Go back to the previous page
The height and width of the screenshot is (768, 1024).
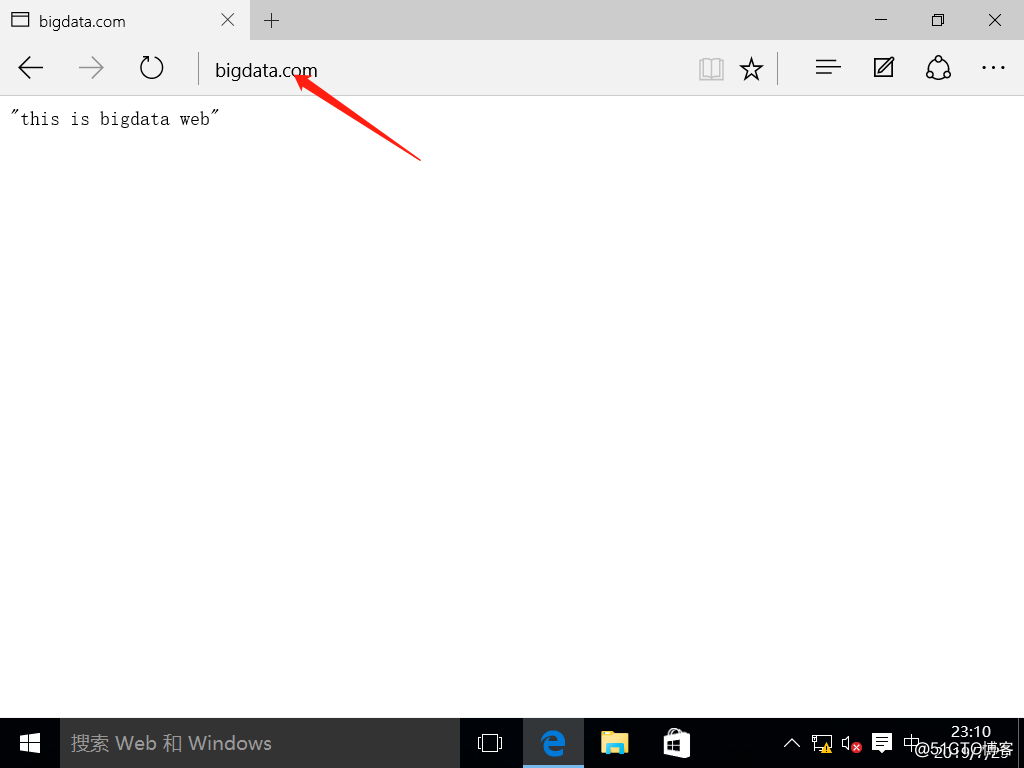(x=31, y=68)
